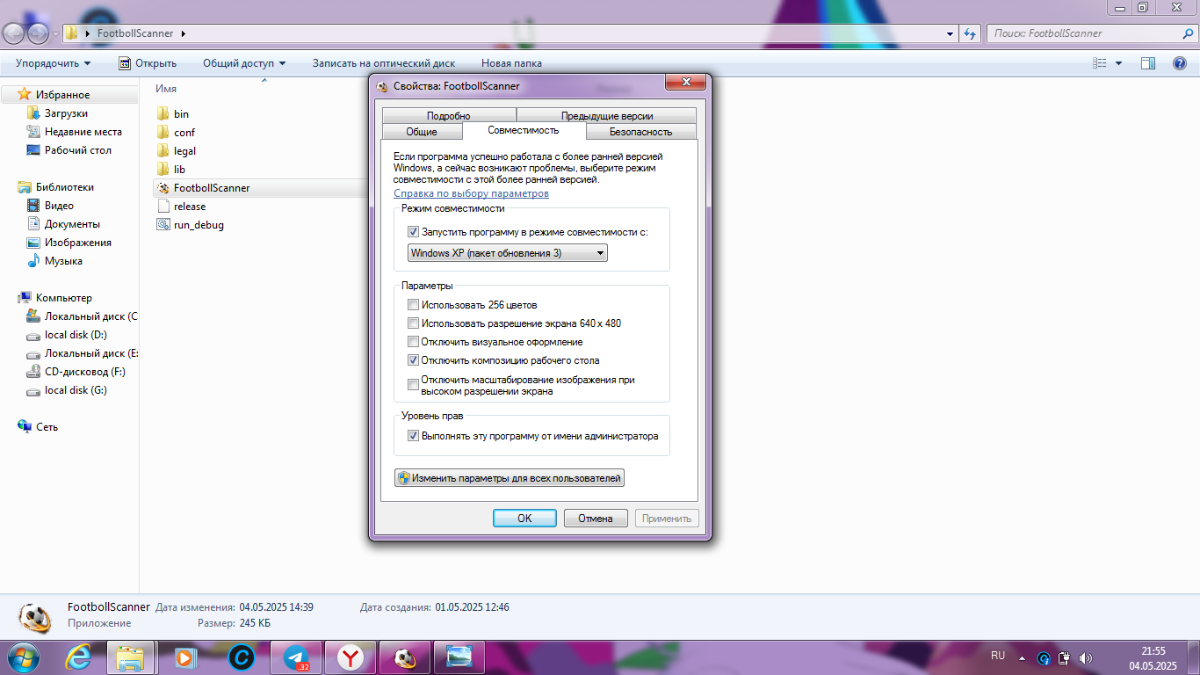Select the FootbollScanner application icon in file list
1200x675 pixels.
(164, 188)
